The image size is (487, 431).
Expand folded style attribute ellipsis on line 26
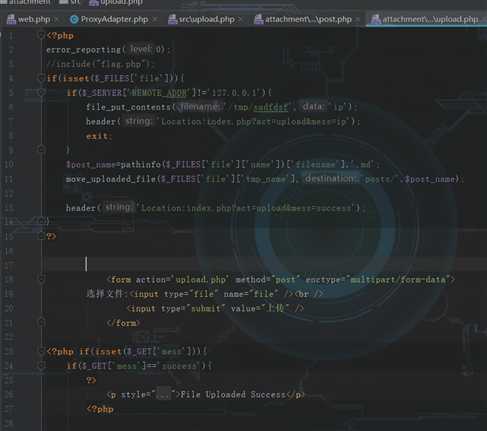[x=163, y=394]
